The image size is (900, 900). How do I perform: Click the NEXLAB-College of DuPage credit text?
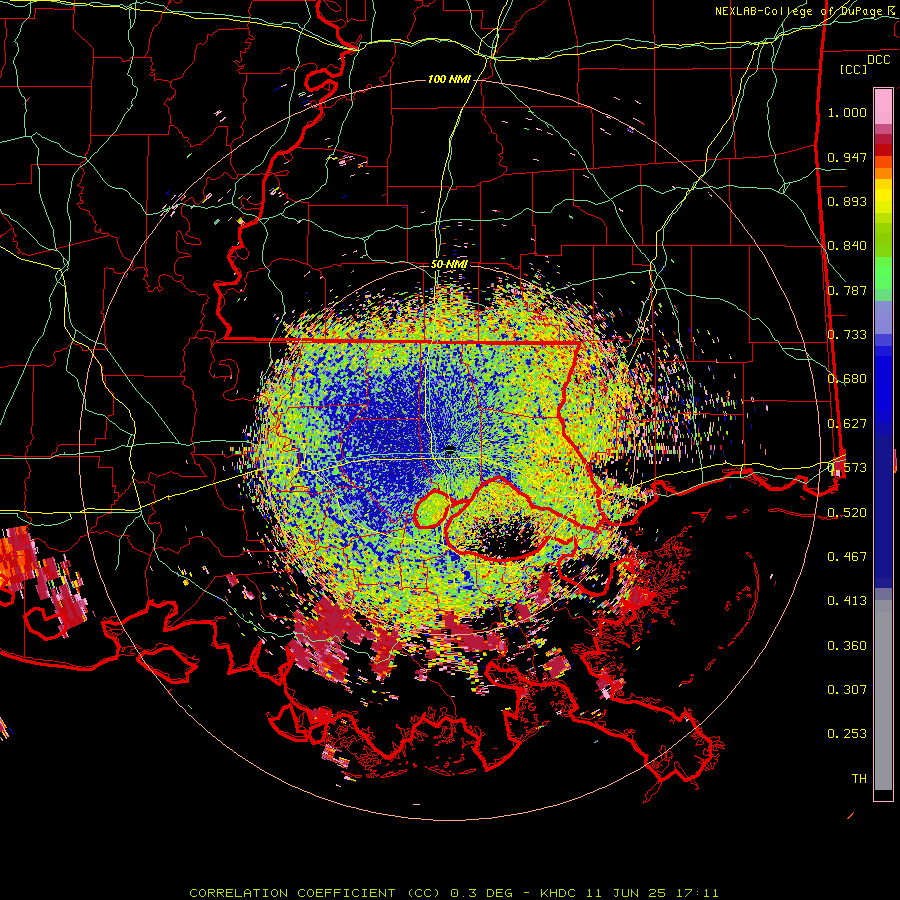[x=802, y=11]
